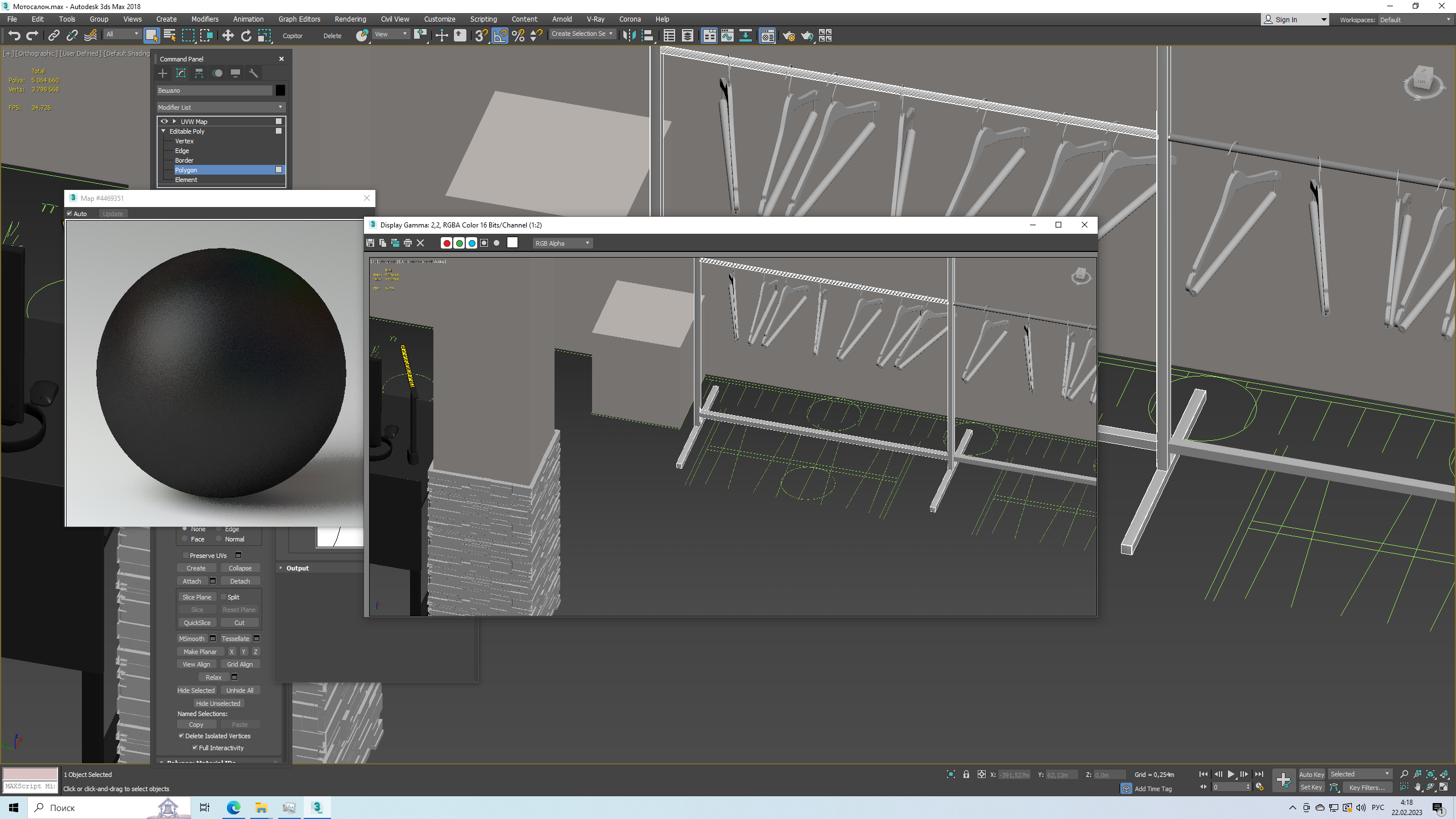Click the Slice Plane tool icon
The height and width of the screenshot is (819, 1456).
(x=196, y=596)
